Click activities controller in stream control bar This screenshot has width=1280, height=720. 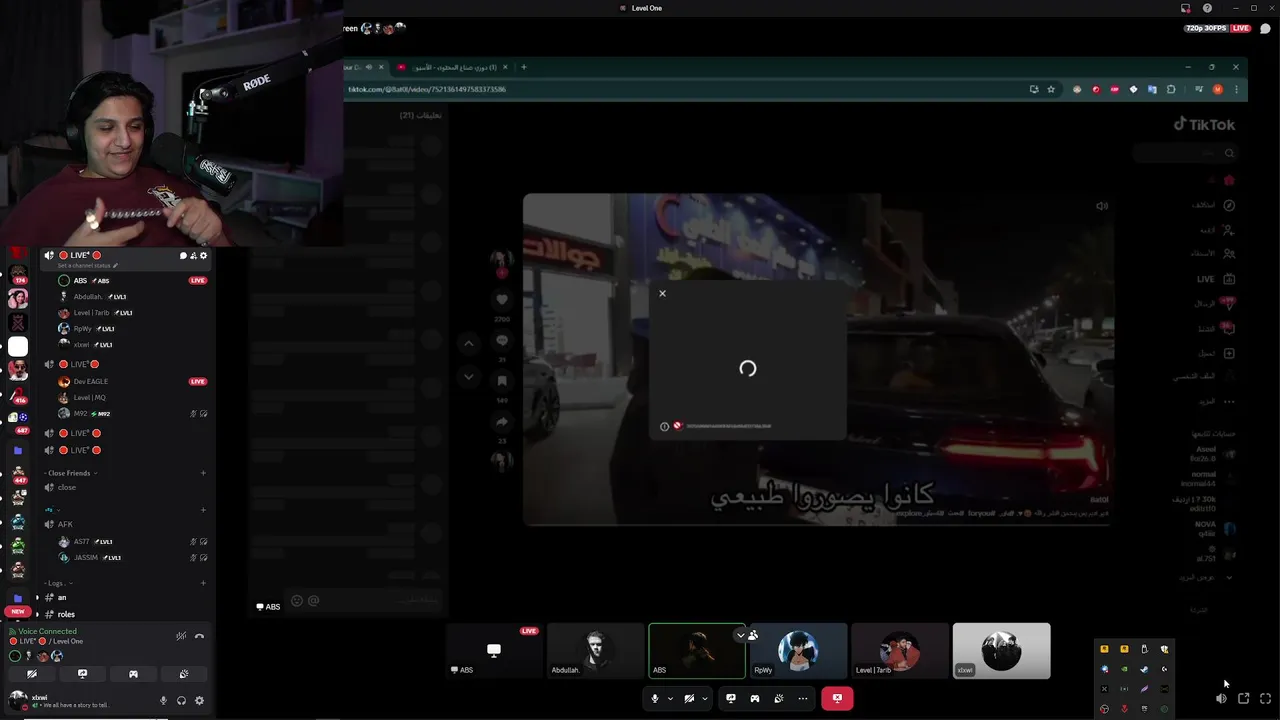tap(755, 699)
